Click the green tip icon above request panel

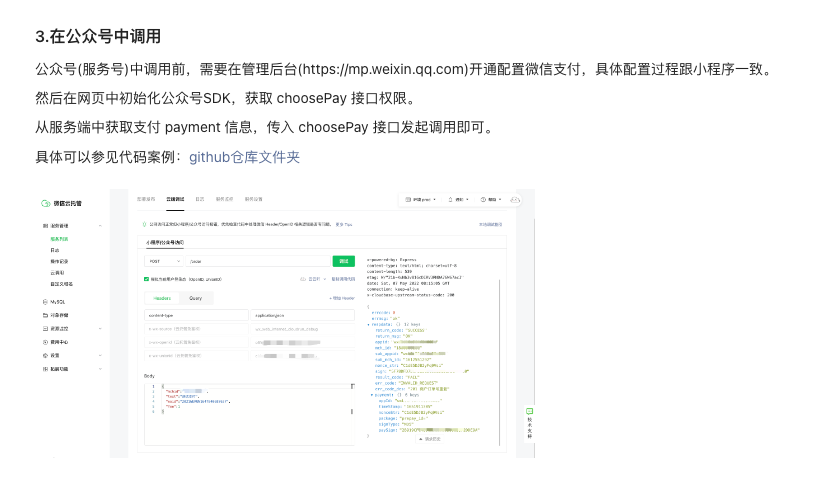tap(144, 225)
